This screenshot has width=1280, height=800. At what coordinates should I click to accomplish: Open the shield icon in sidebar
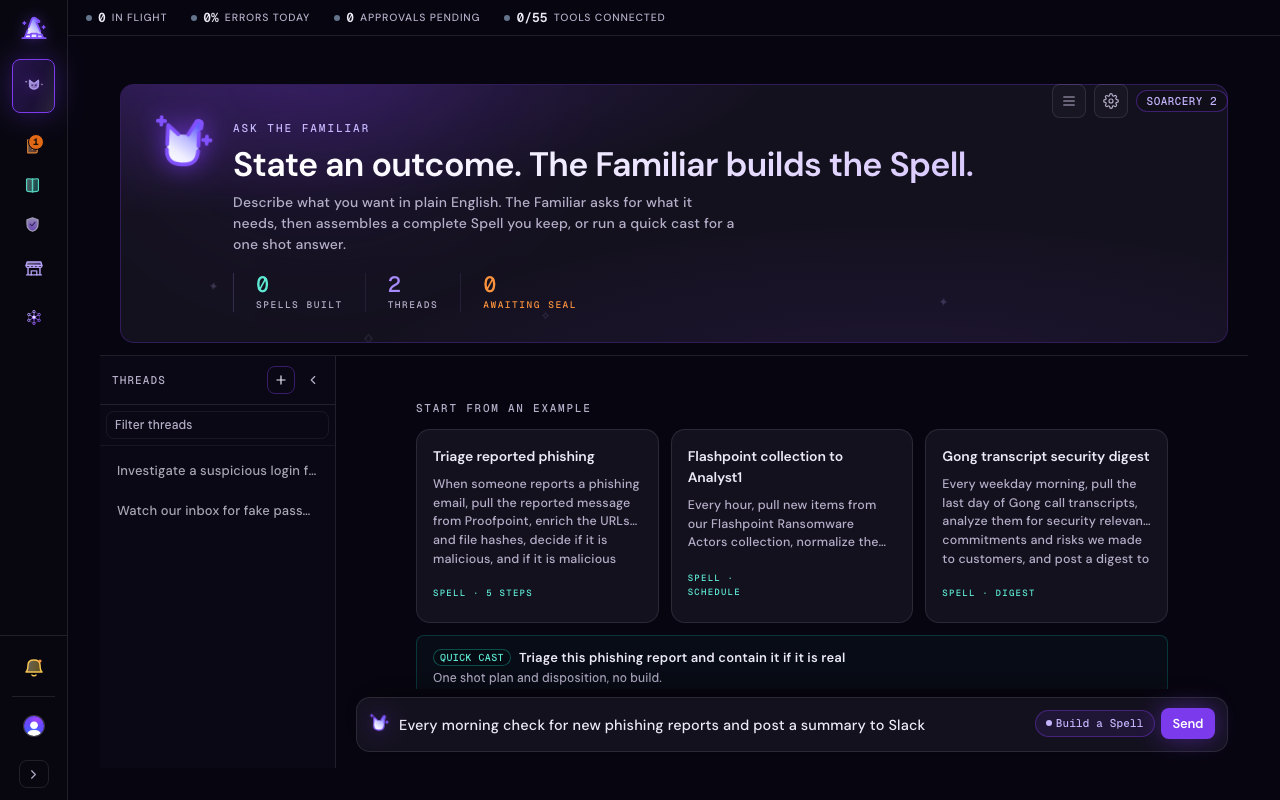[33, 224]
